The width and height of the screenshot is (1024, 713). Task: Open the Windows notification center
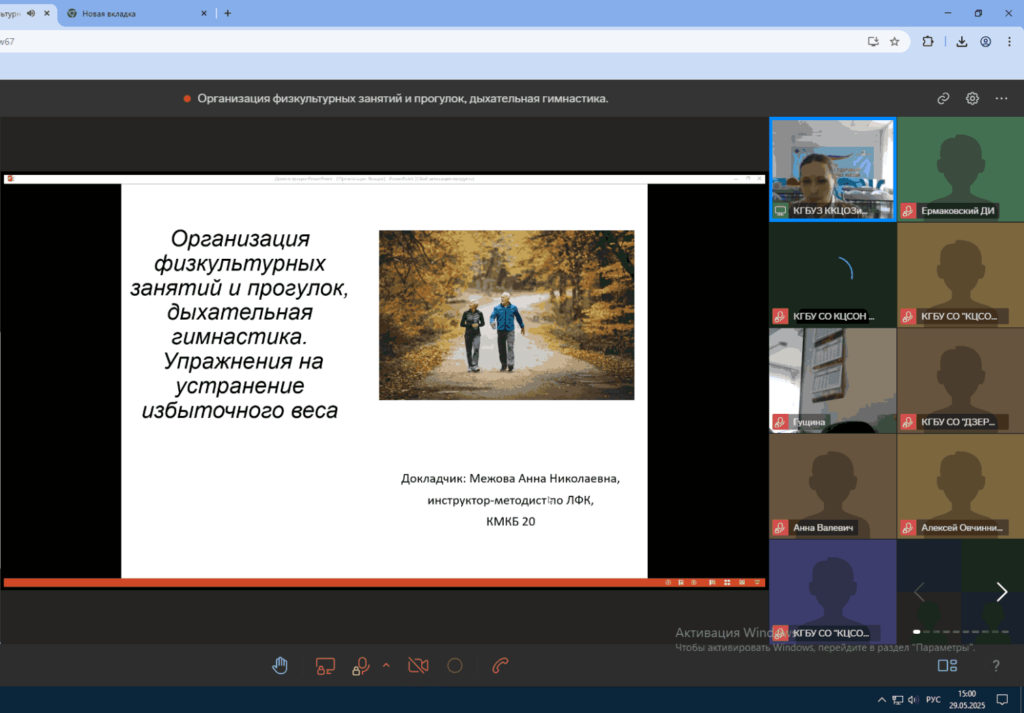click(x=1002, y=700)
